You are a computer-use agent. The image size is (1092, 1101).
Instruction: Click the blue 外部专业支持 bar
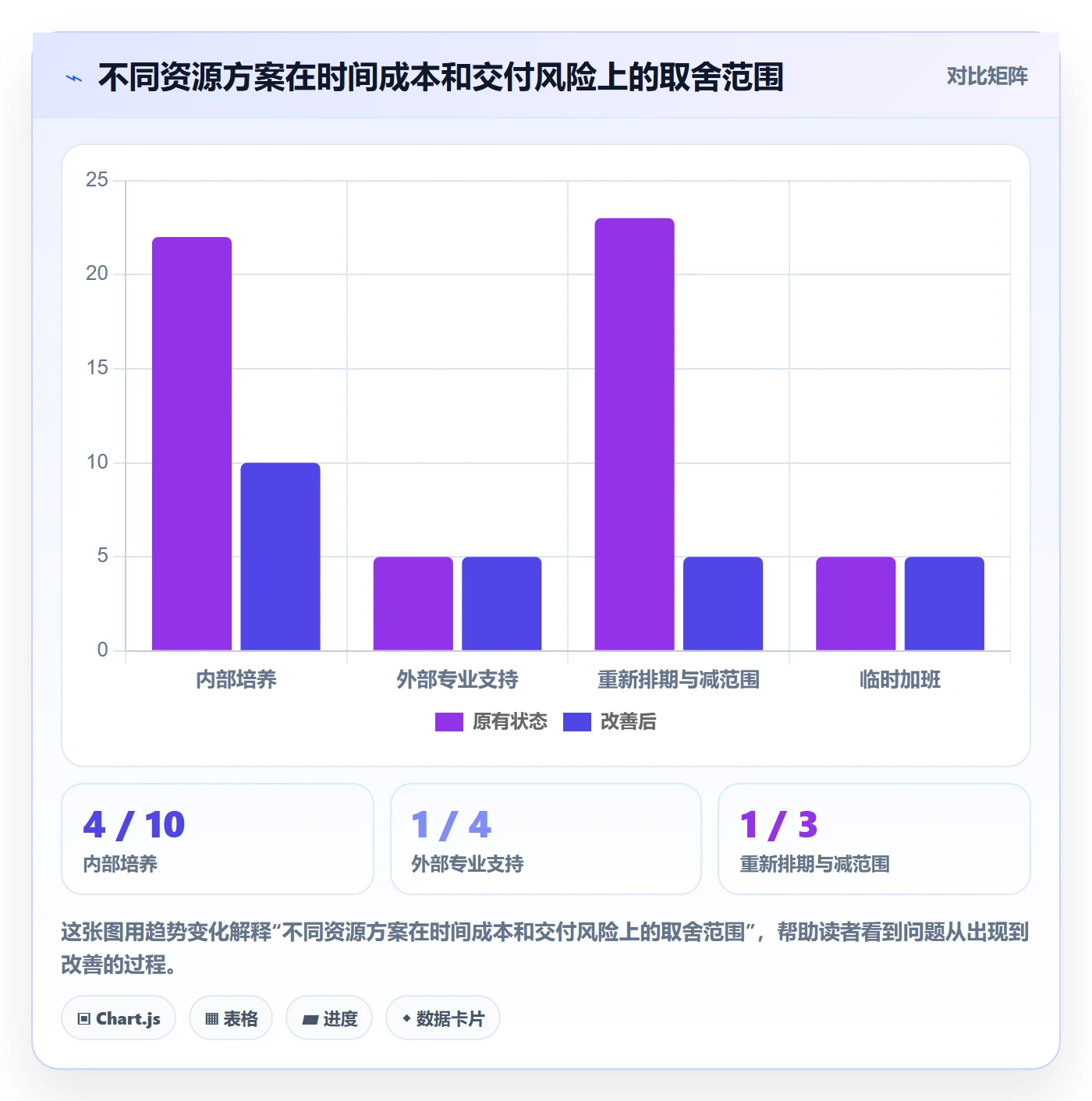click(x=502, y=604)
